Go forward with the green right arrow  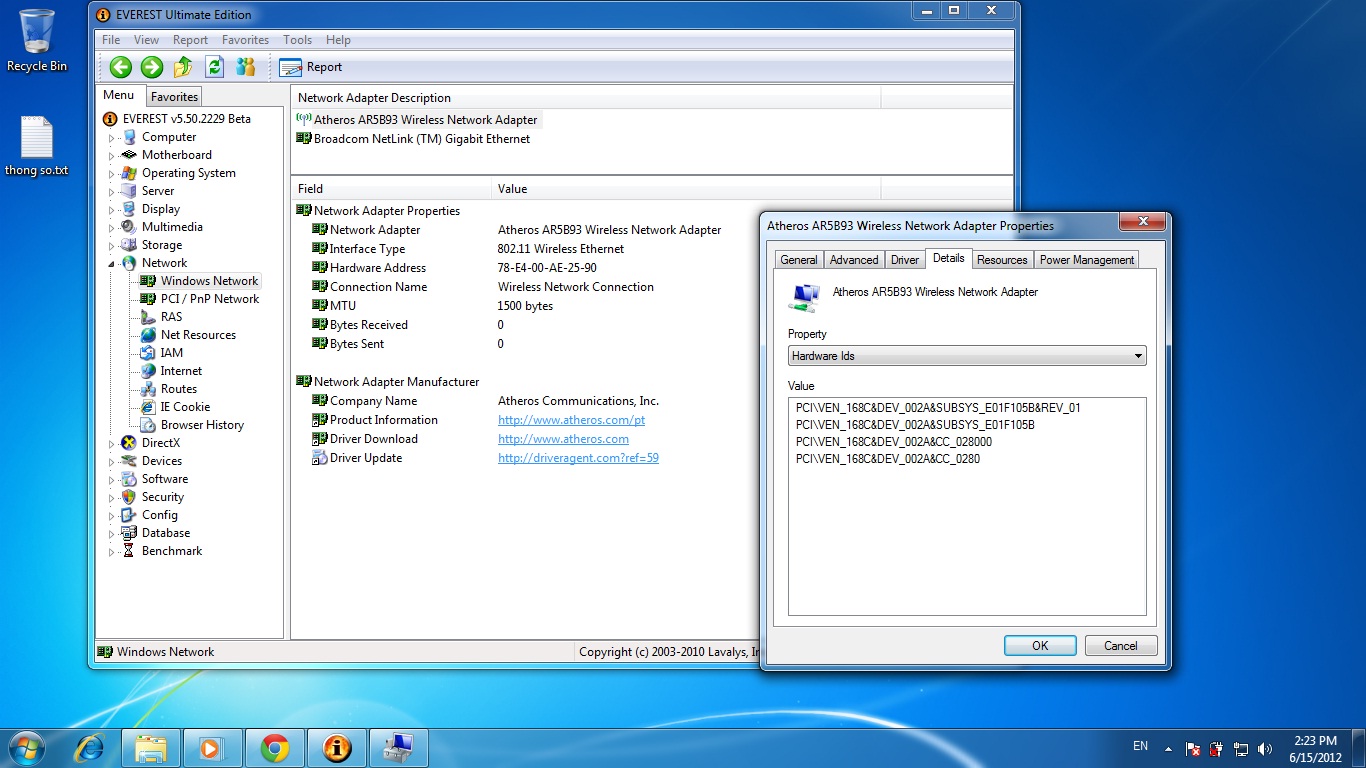point(152,67)
